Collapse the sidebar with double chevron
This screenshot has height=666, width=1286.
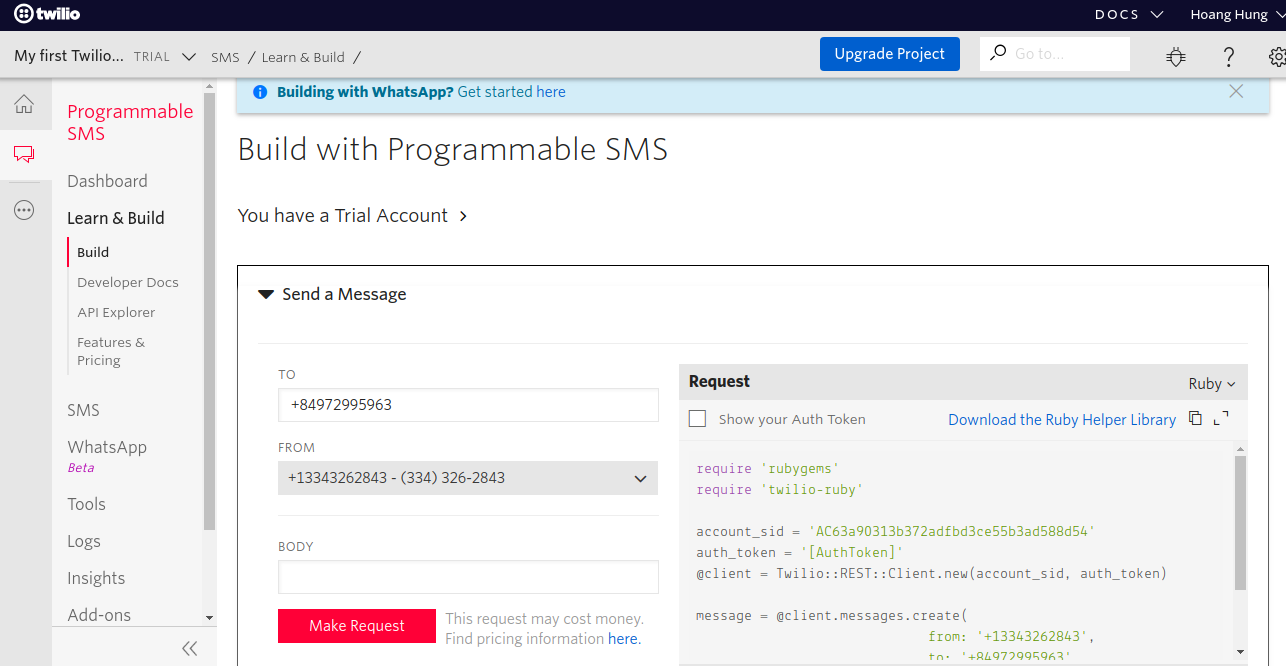pos(190,648)
